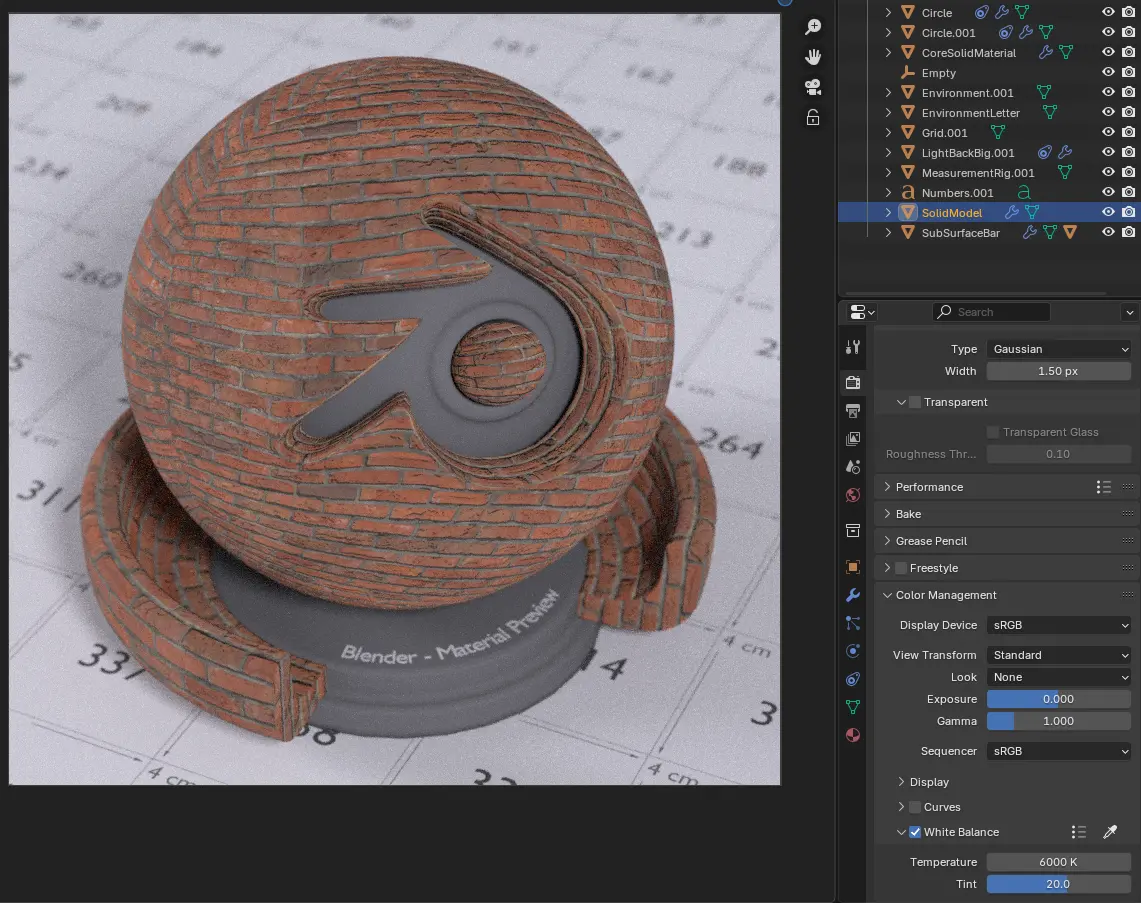
Task: Enable the Freestyle checkbox
Action: coord(902,568)
